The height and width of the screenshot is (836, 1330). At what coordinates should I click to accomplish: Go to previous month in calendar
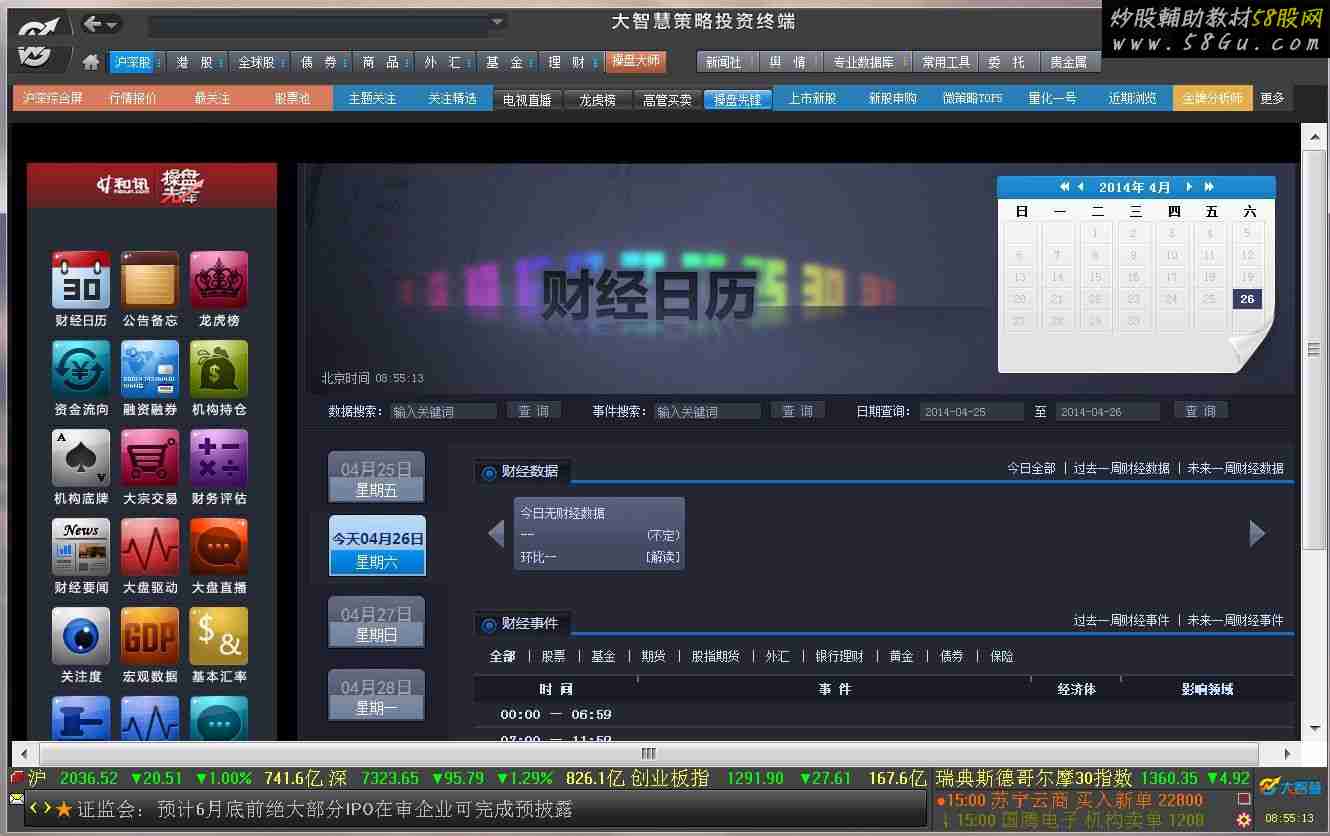(1080, 187)
